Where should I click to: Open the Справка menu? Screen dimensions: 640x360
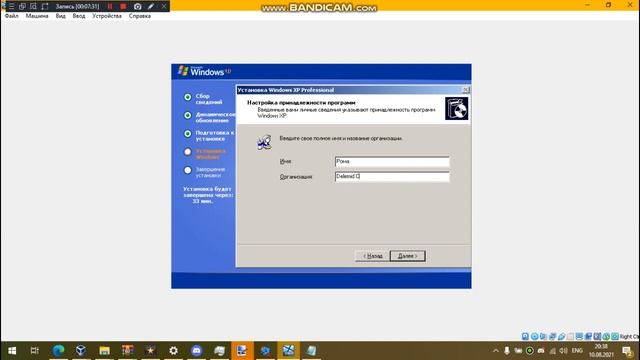pyautogui.click(x=140, y=16)
